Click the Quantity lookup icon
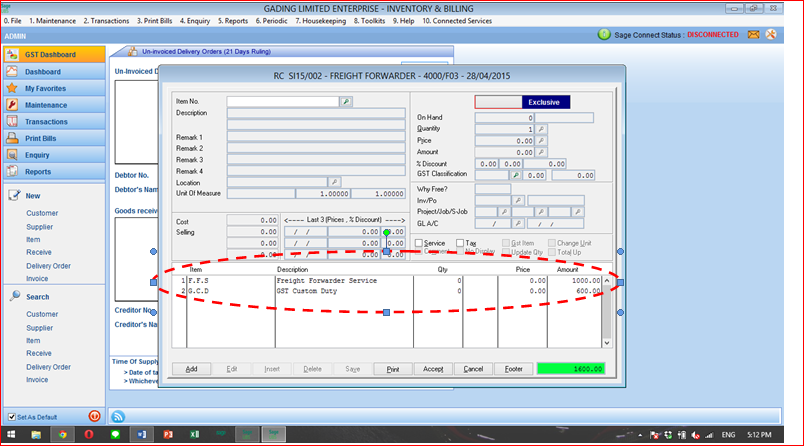 click(541, 129)
